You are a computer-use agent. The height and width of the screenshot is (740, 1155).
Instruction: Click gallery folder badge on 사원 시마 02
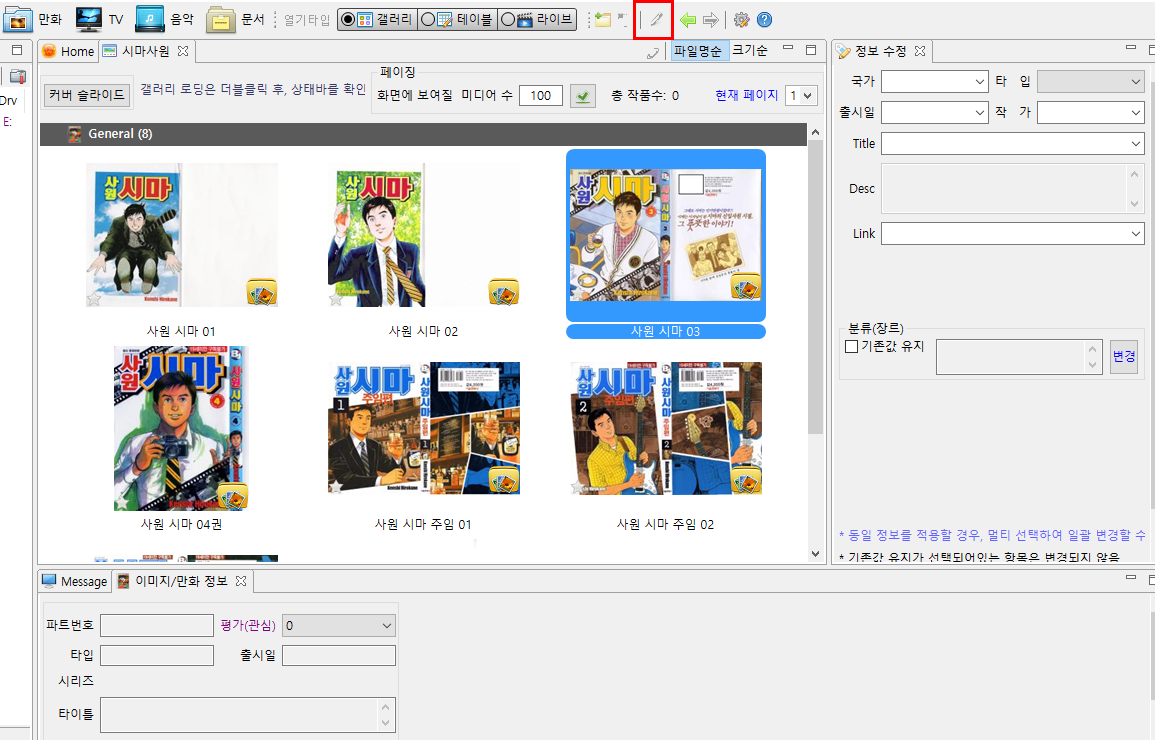click(504, 292)
